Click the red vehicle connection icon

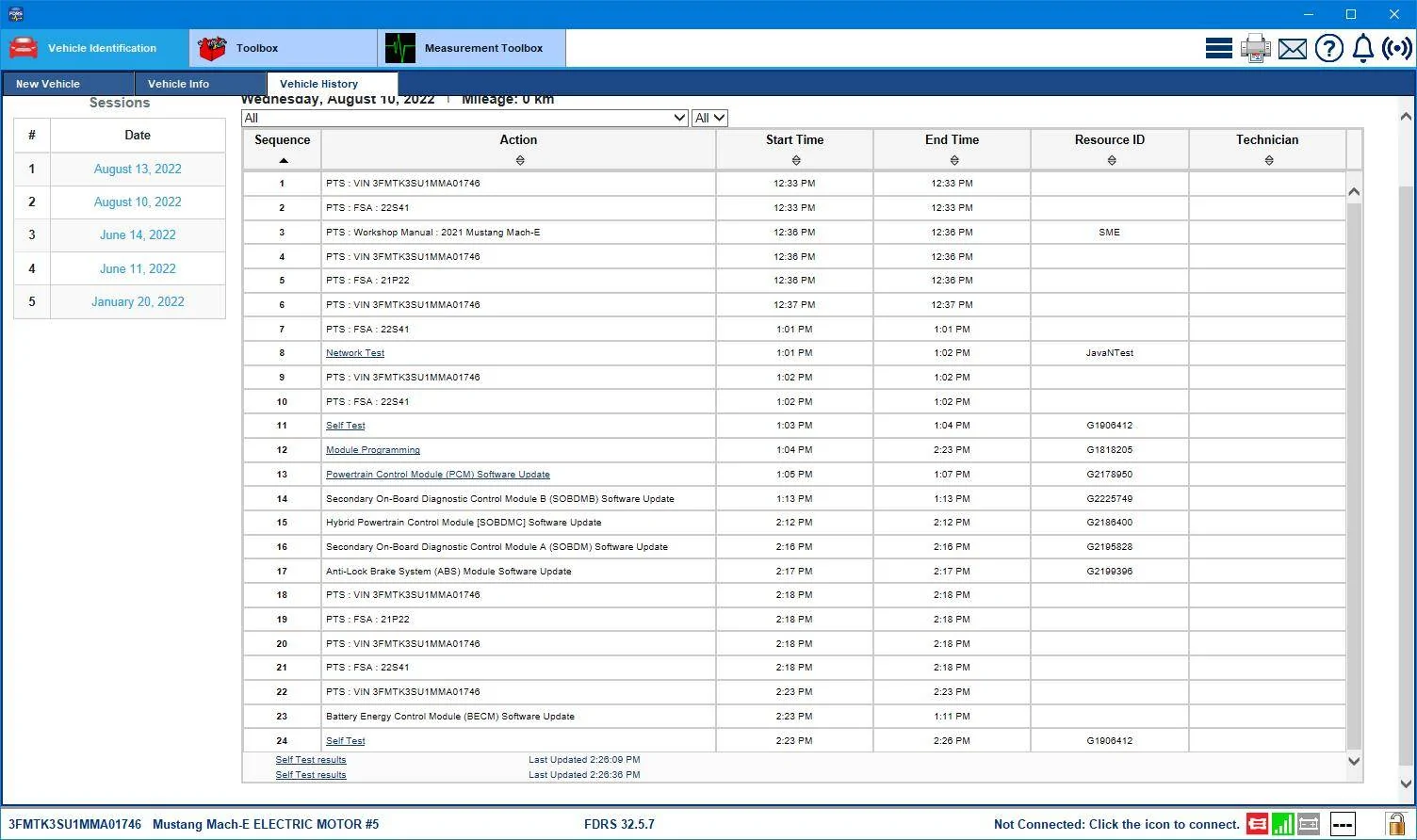[x=1257, y=824]
